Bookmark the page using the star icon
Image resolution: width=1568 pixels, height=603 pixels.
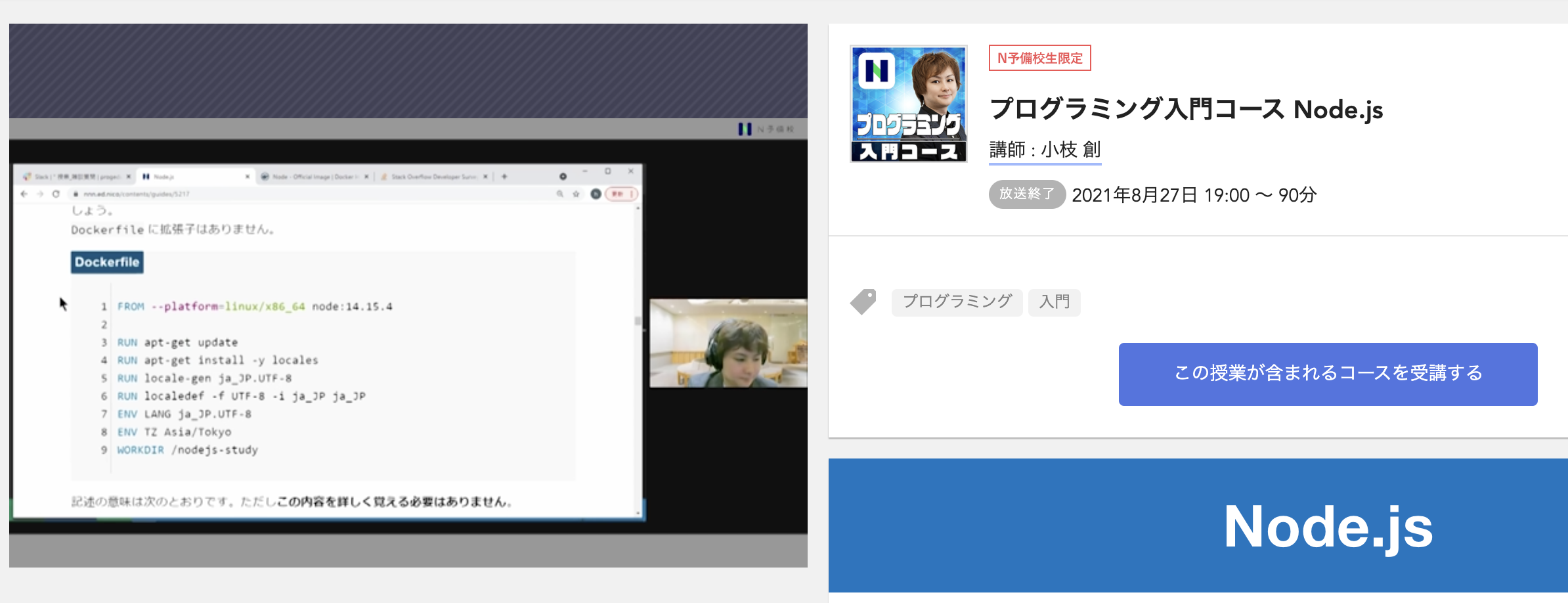click(x=576, y=194)
